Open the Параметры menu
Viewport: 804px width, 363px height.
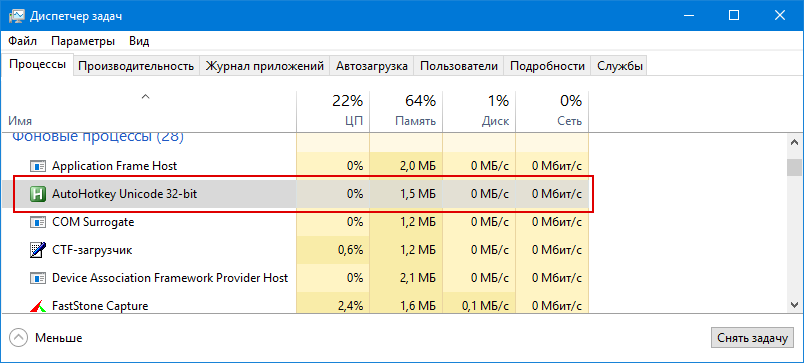[x=83, y=41]
